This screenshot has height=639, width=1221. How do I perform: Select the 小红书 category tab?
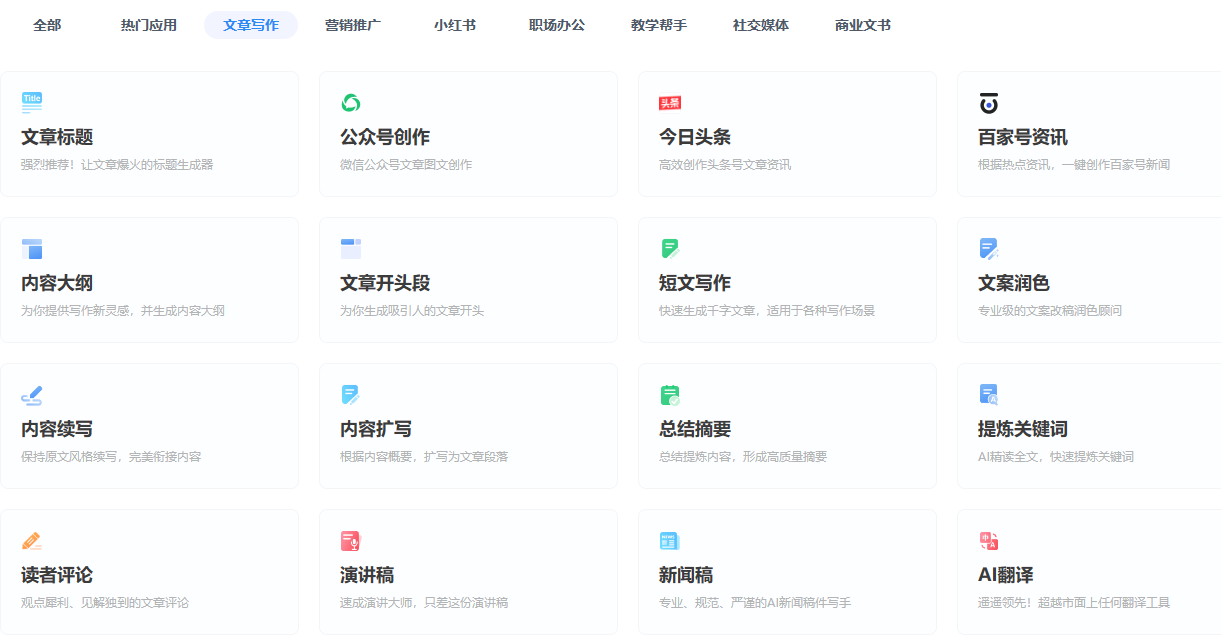(455, 25)
